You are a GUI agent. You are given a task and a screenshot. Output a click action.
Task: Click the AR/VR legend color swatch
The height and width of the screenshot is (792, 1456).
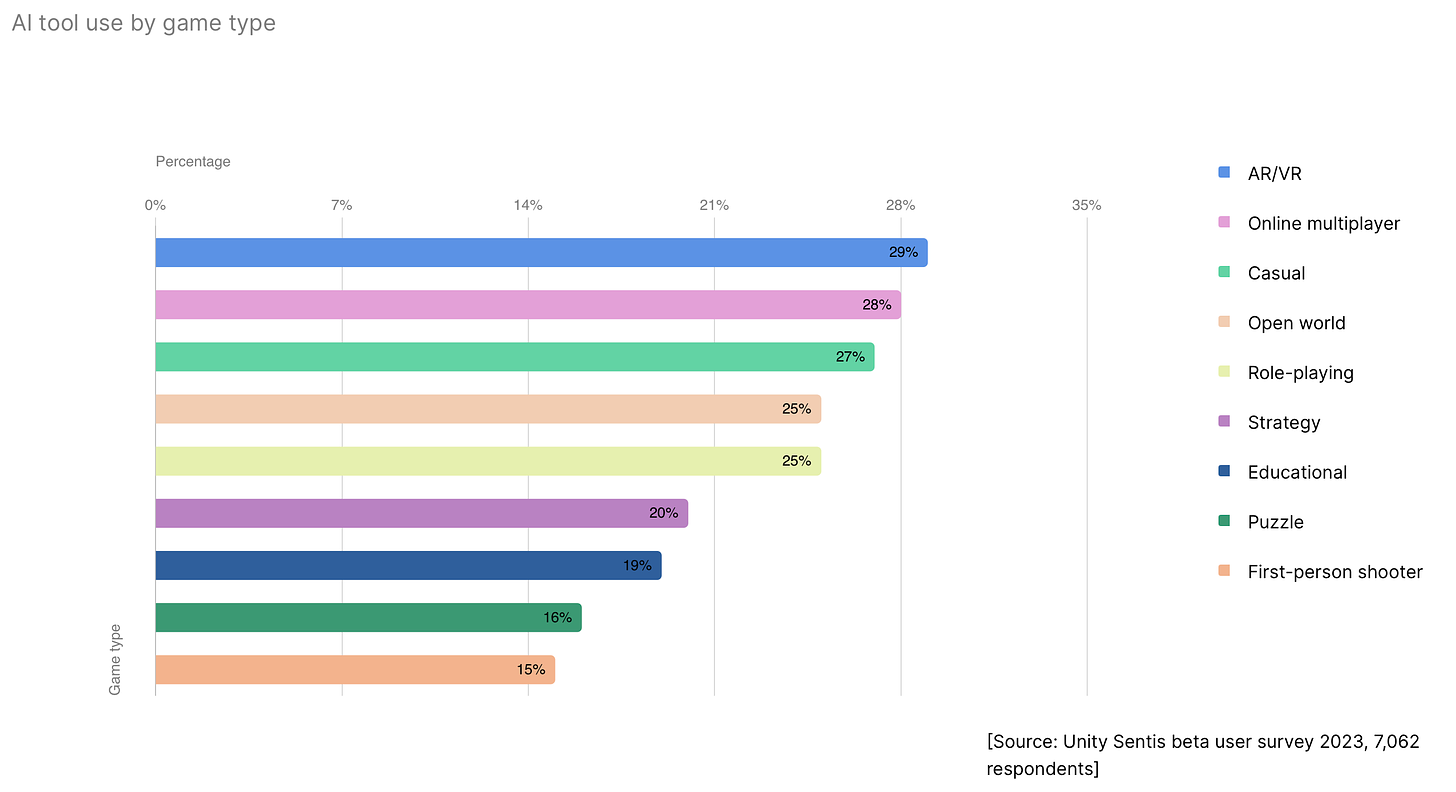[x=1224, y=173]
